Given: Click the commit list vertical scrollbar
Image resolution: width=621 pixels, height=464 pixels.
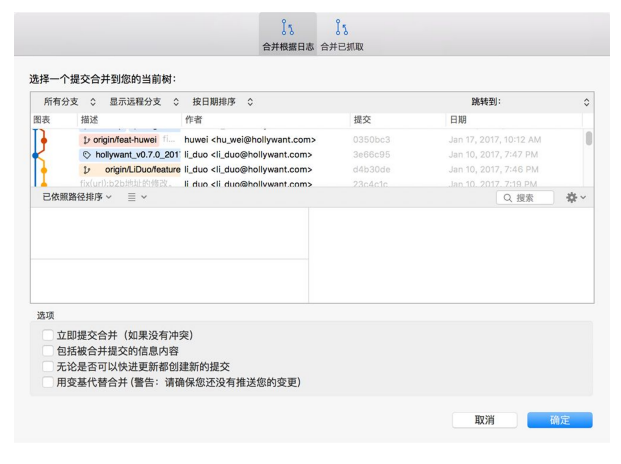Looking at the screenshot, I should click(588, 139).
